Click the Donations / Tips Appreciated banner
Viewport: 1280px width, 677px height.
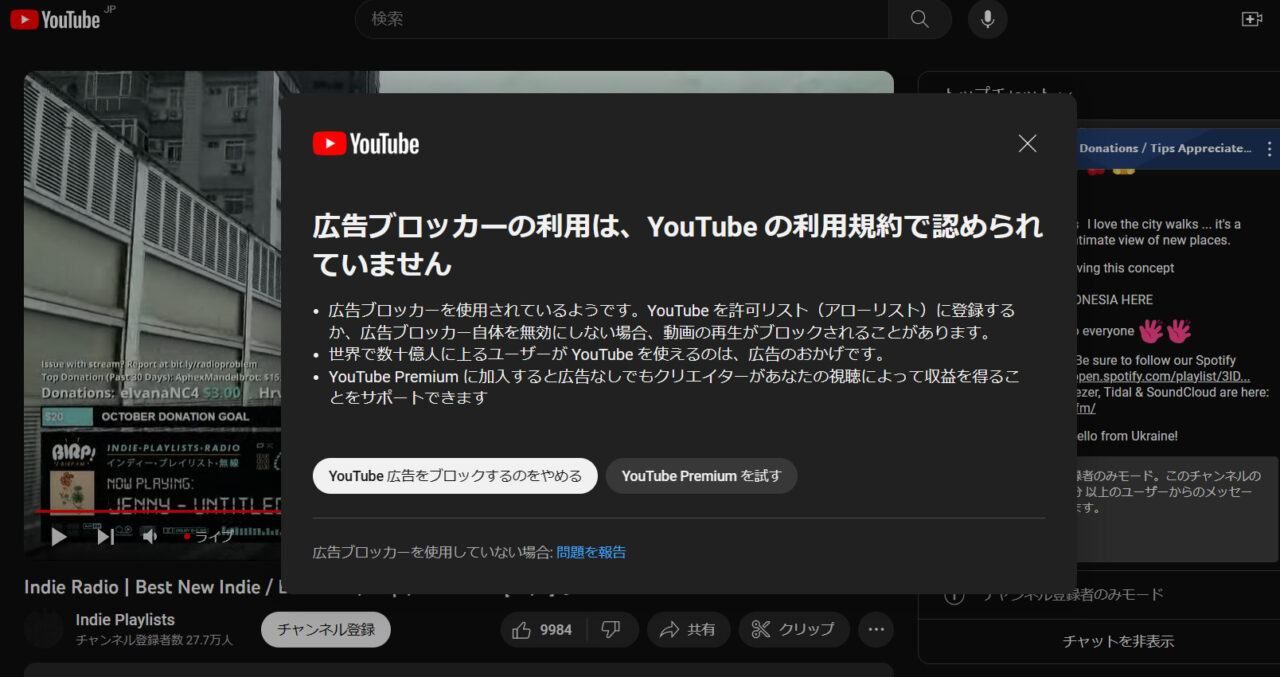(x=1165, y=148)
